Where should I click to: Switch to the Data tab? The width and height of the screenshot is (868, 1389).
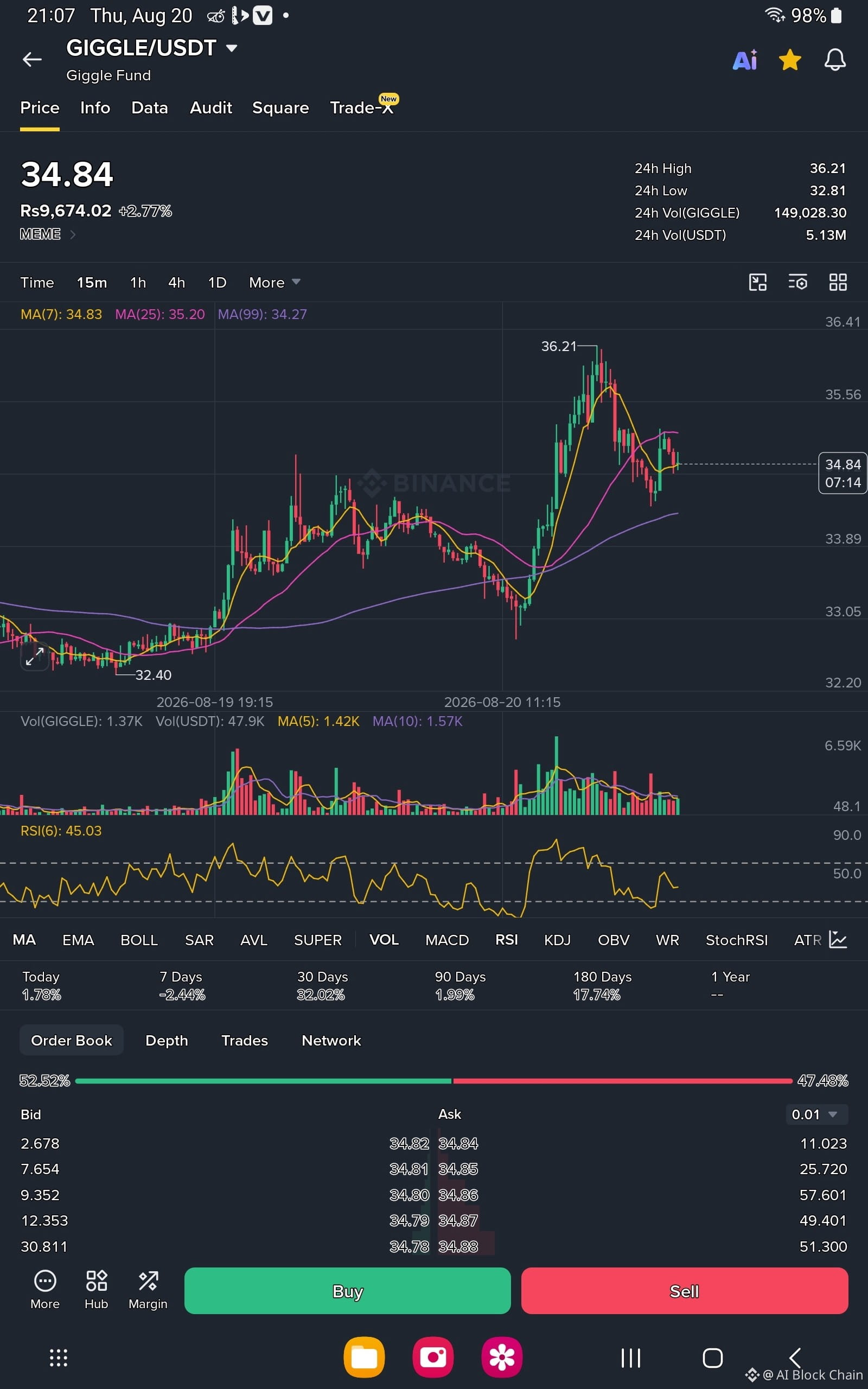pos(150,108)
